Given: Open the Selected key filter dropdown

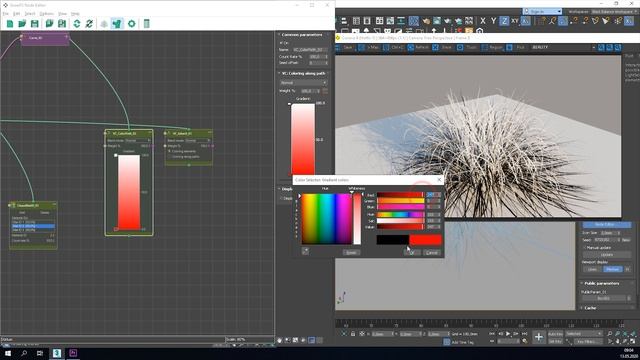Looking at the screenshot, I should click(584, 334).
